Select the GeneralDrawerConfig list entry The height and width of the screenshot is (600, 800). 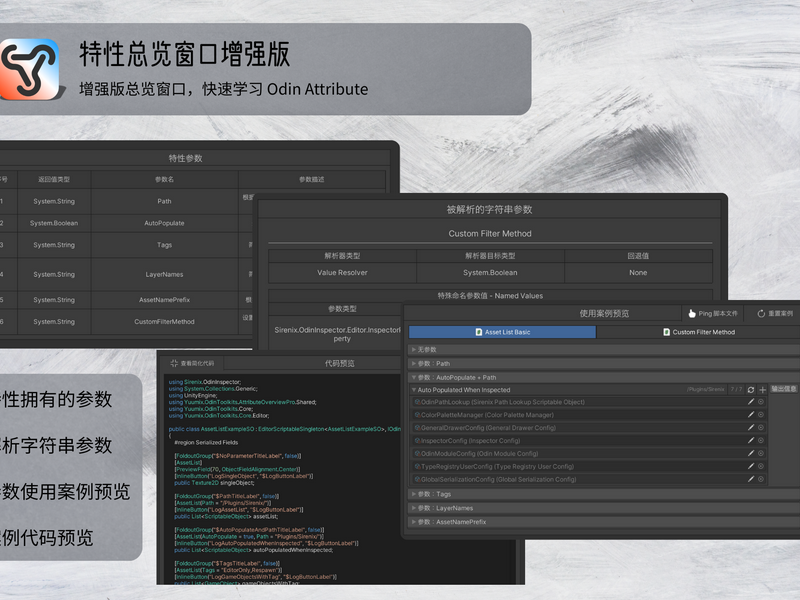tap(579, 428)
